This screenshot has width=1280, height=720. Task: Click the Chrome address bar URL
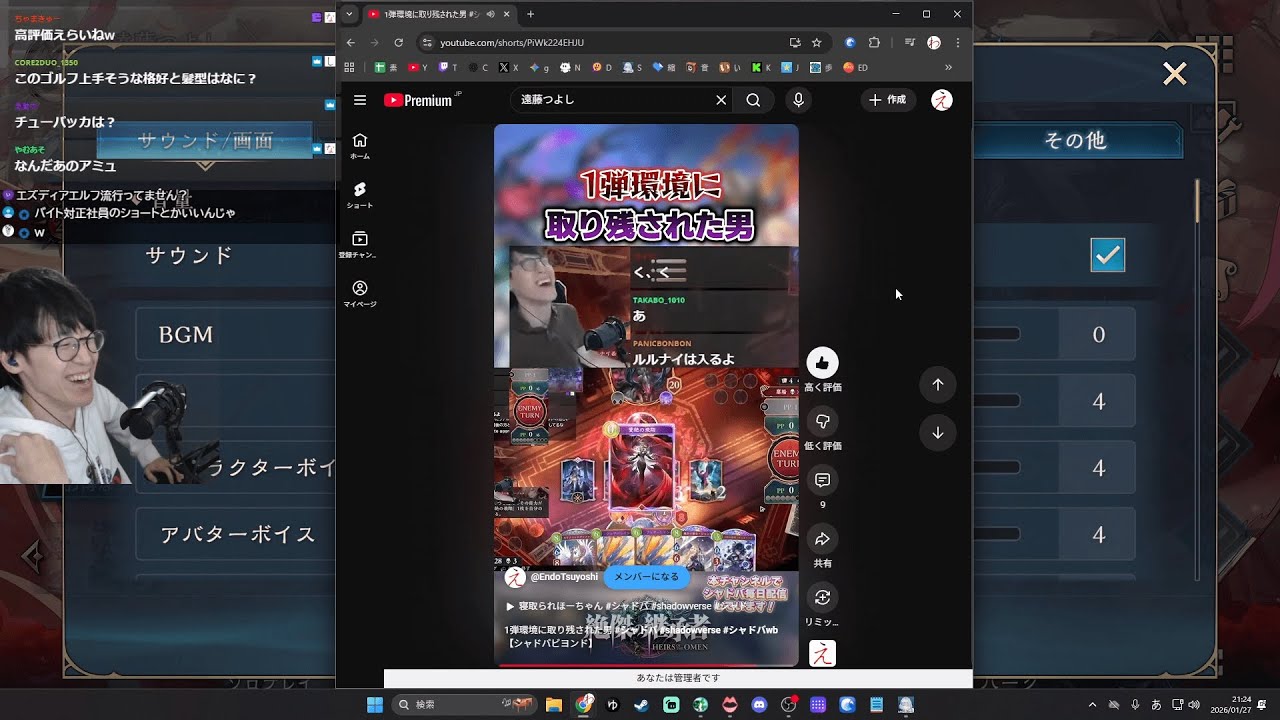coord(512,43)
